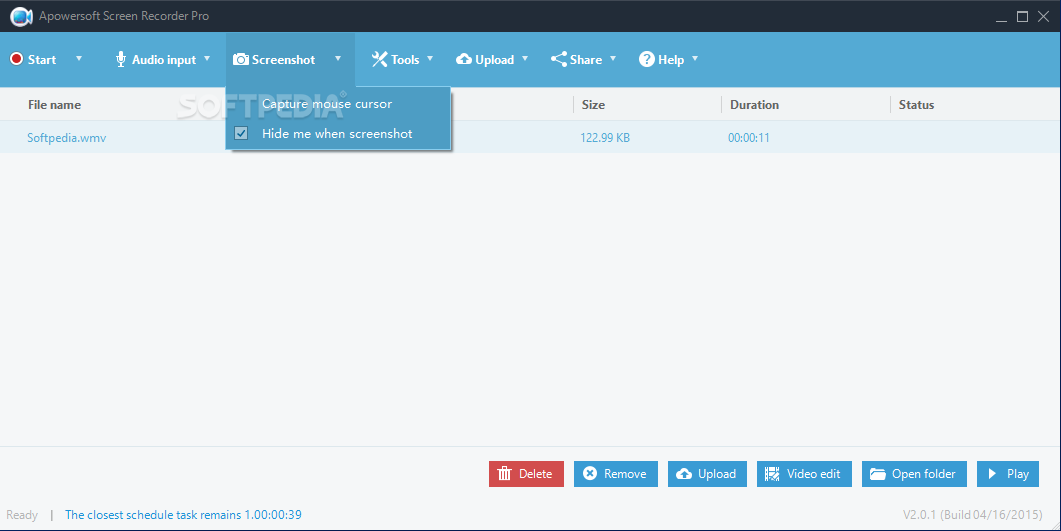The width and height of the screenshot is (1061, 531).
Task: Open the Help dropdown arrow
Action: (x=694, y=59)
